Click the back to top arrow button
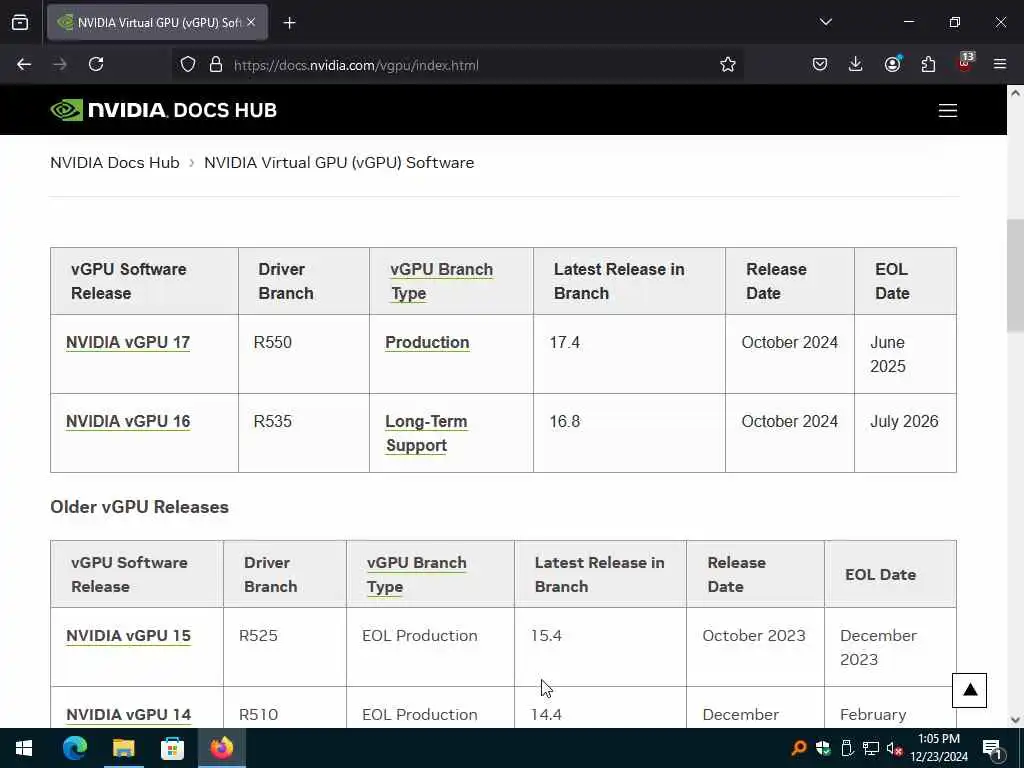Screen dimensions: 1024x768 point(969,690)
